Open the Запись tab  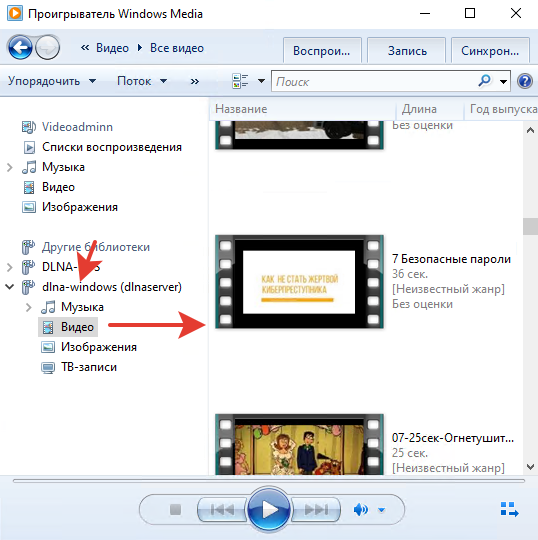pyautogui.click(x=407, y=51)
